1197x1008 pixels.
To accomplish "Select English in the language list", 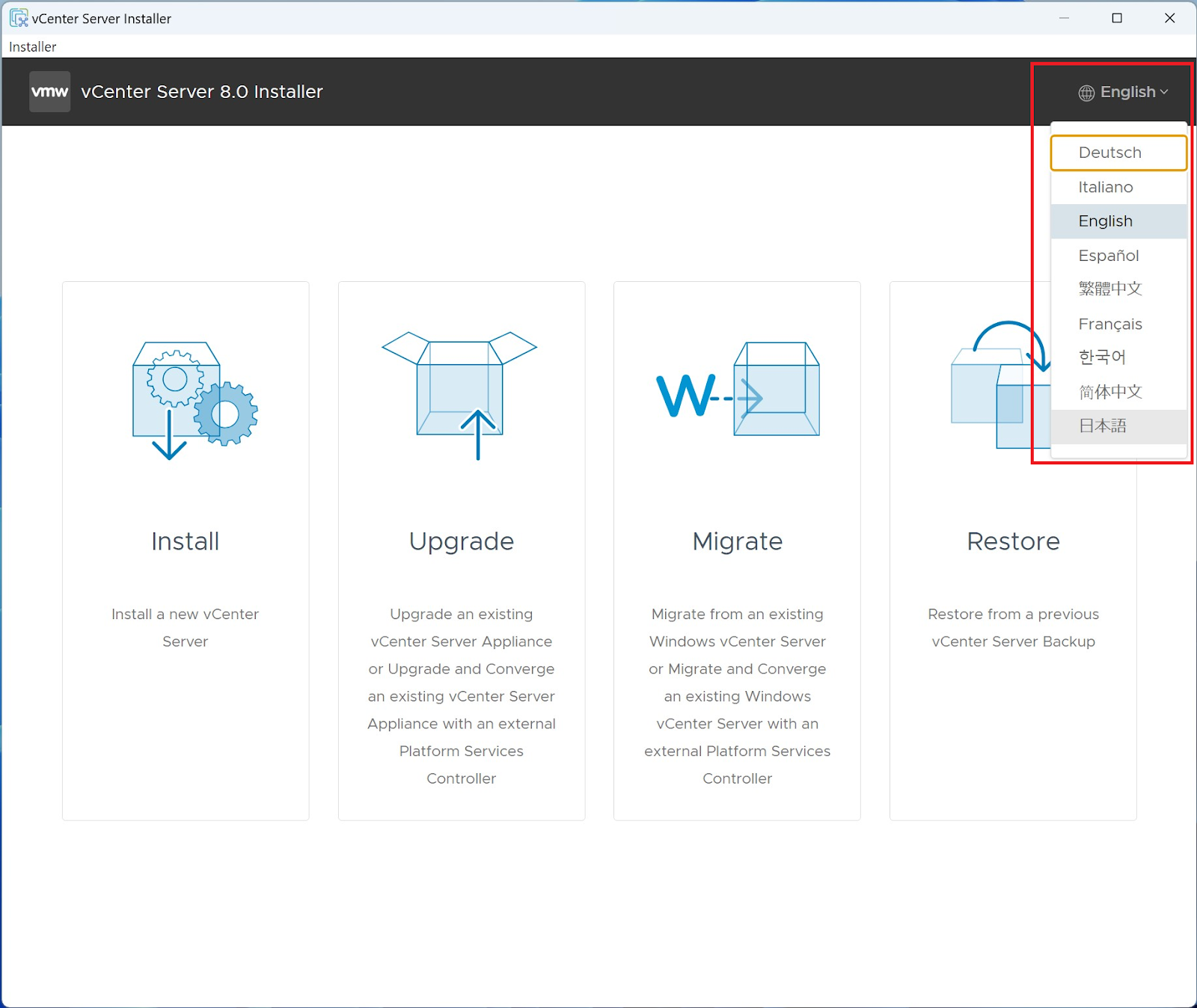I will (1118, 221).
